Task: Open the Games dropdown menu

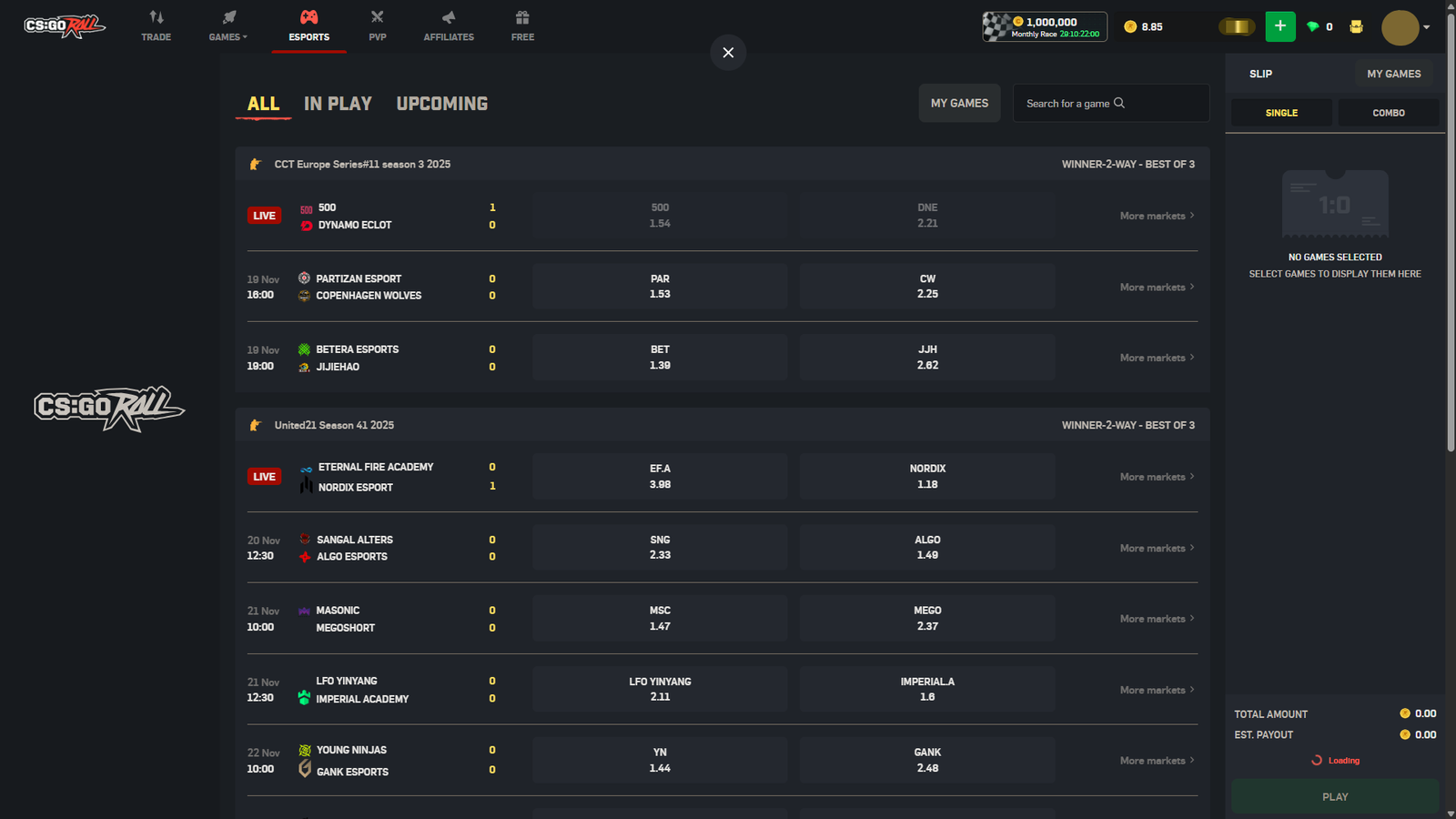Action: 227,20
